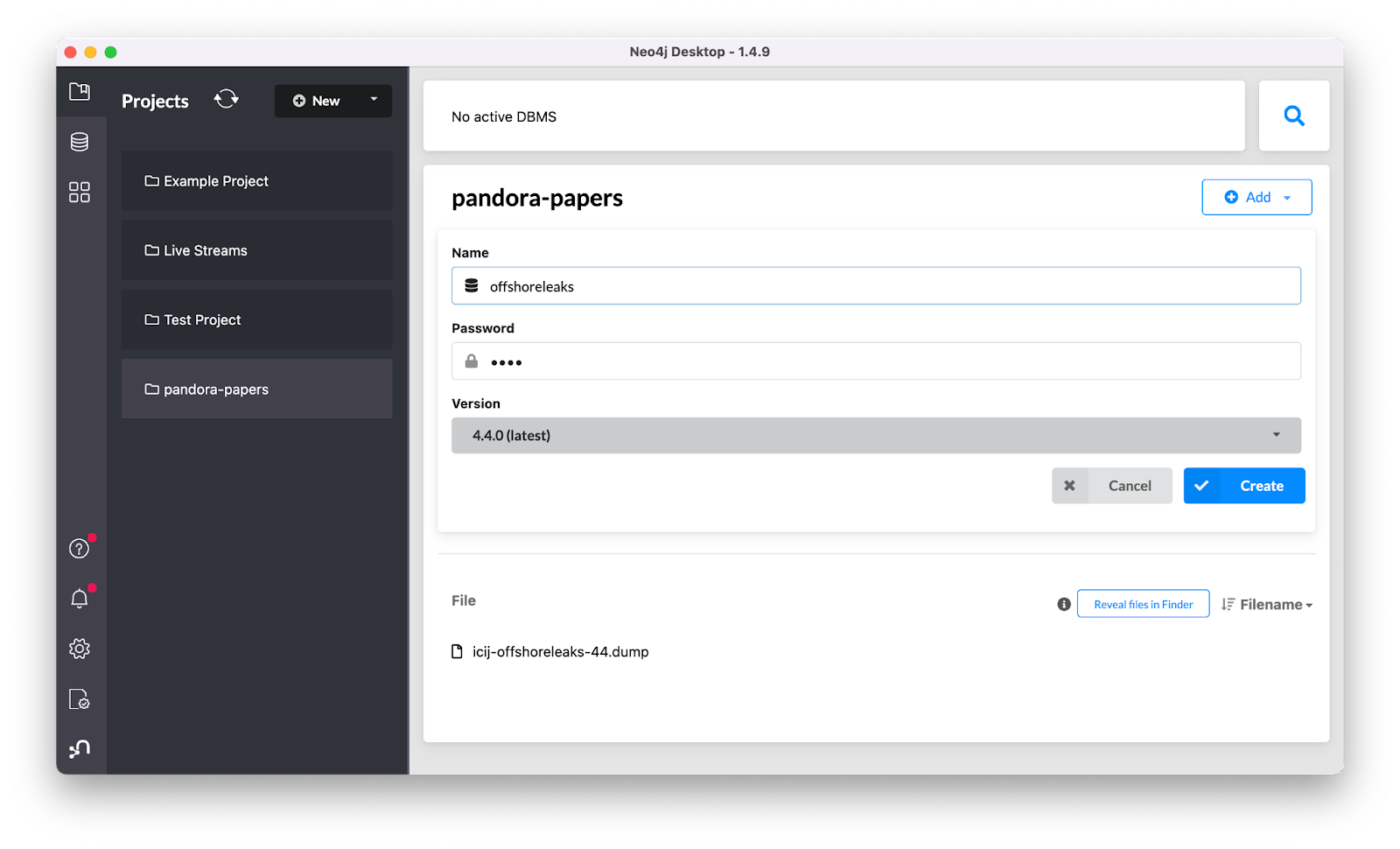Viewport: 1400px width, 849px height.
Task: Click the Projects heading
Action: coord(155,102)
